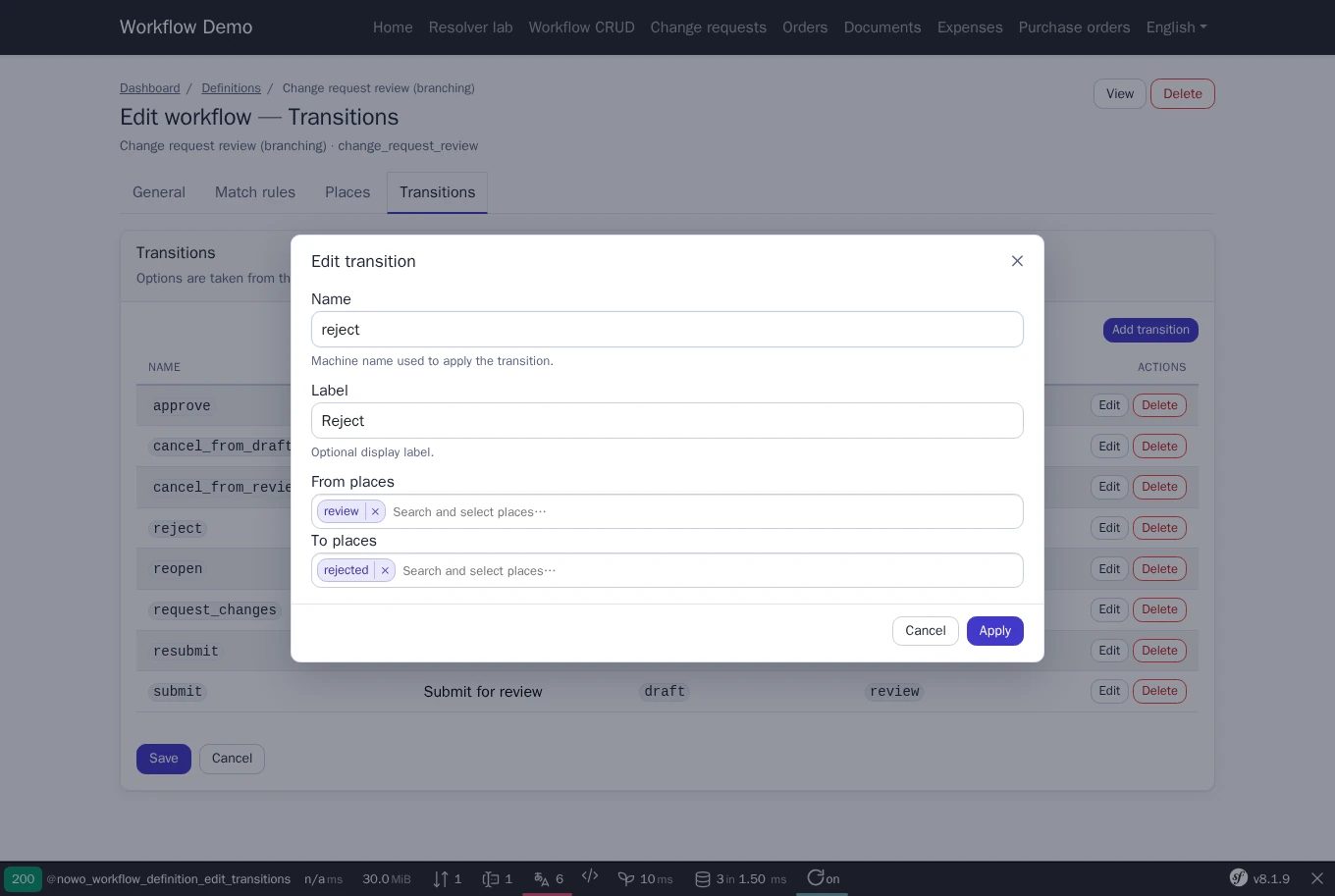Click the refresh icon labeled 'on'

823,878
